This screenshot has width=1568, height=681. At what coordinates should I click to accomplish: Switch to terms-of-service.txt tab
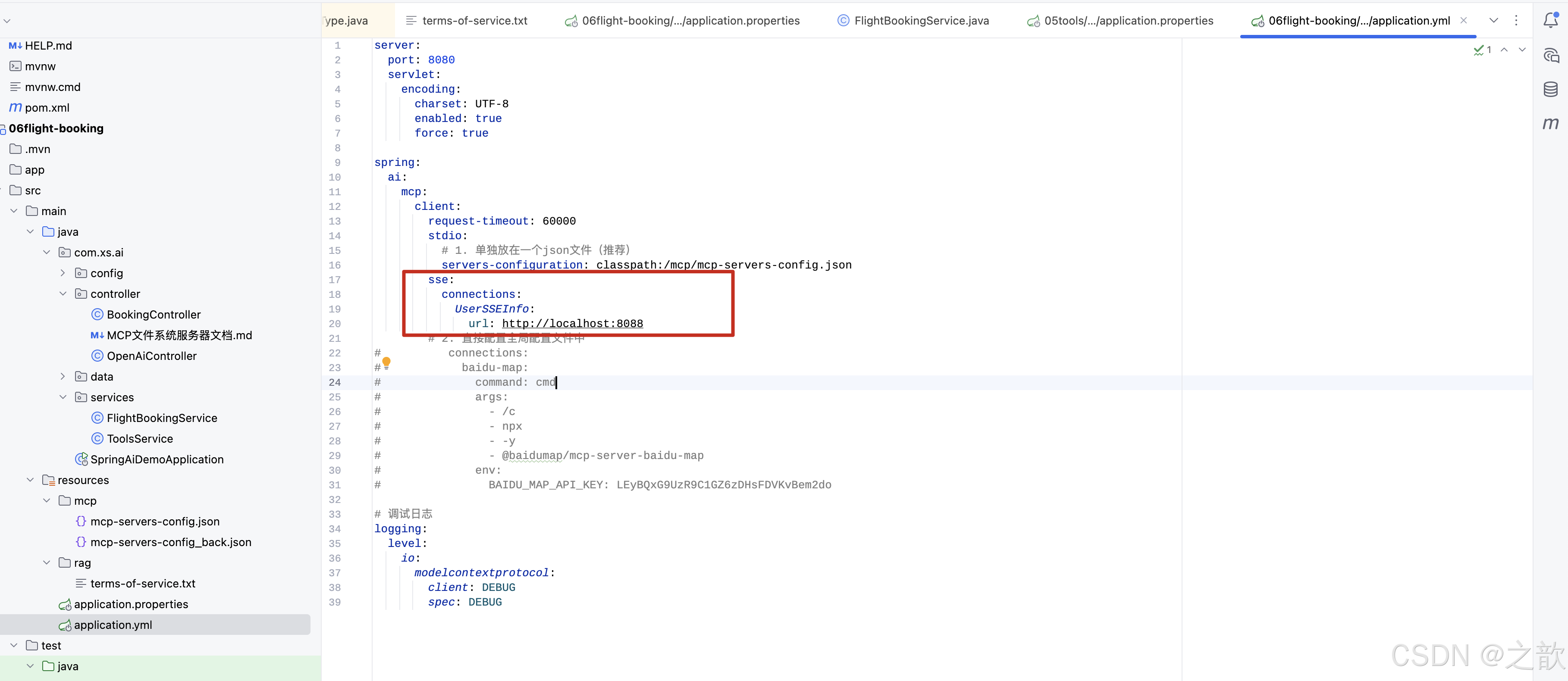click(474, 21)
